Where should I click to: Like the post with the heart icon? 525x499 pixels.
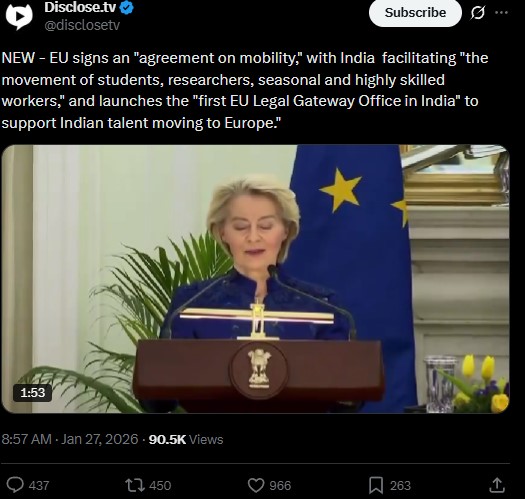[x=256, y=485]
